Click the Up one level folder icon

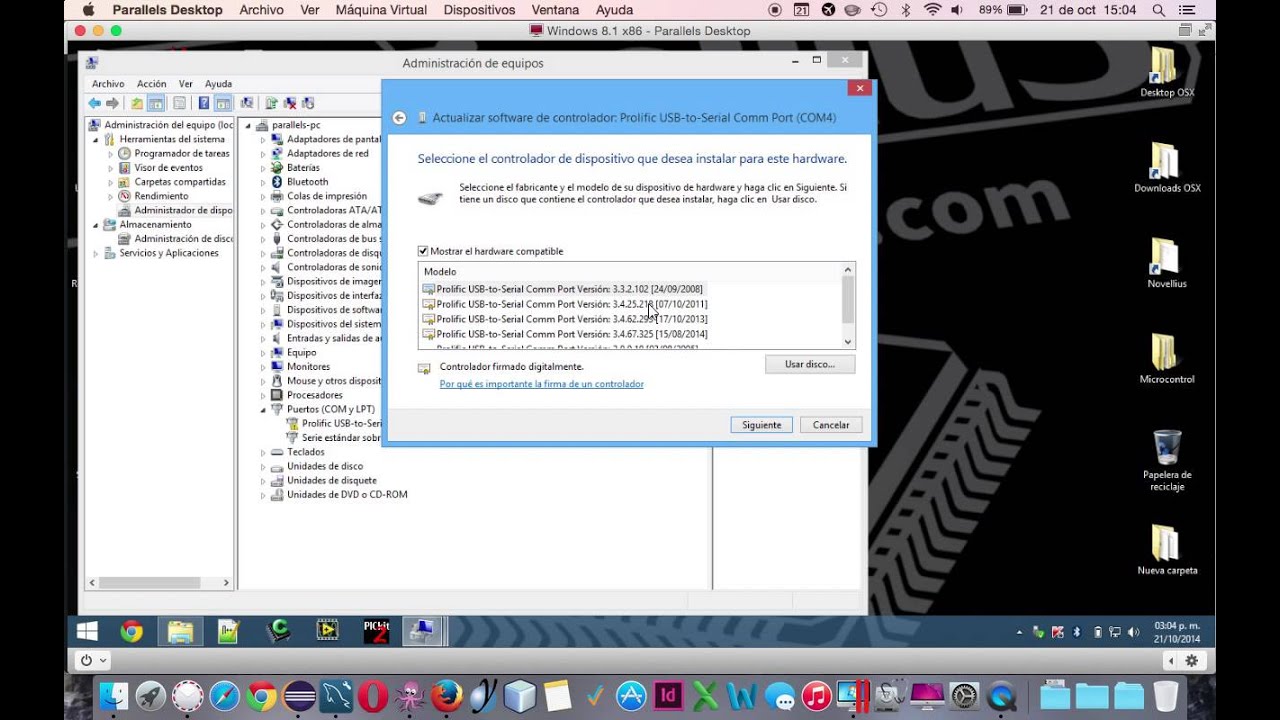tap(137, 103)
